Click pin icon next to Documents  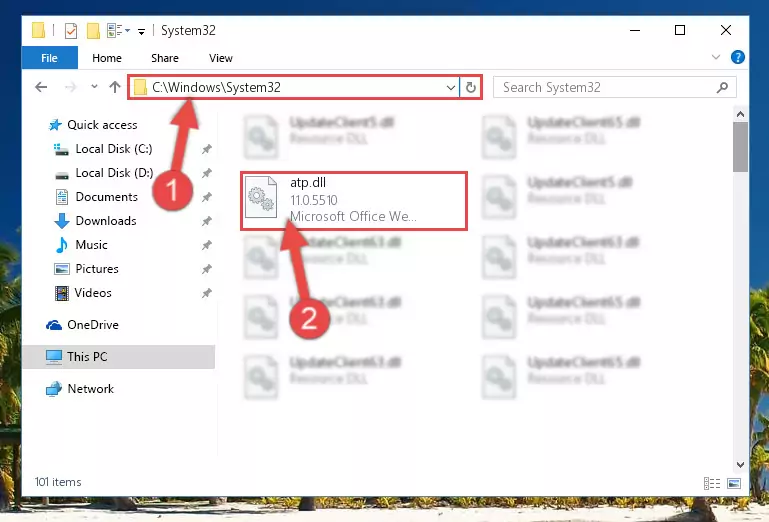click(x=206, y=197)
